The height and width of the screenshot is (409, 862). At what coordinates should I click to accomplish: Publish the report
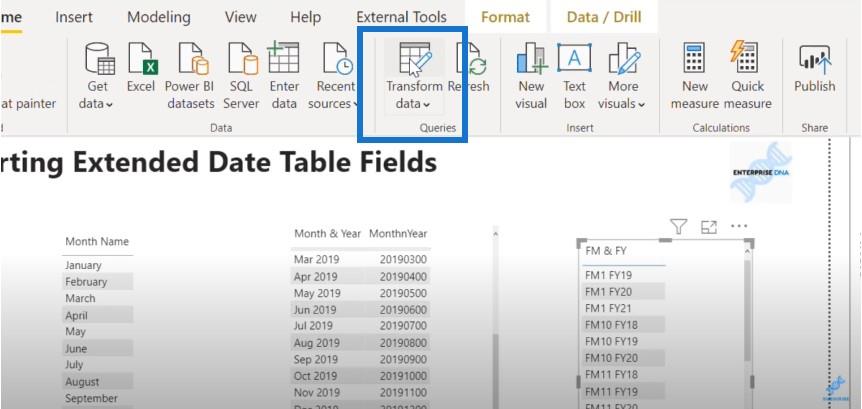pyautogui.click(x=815, y=68)
